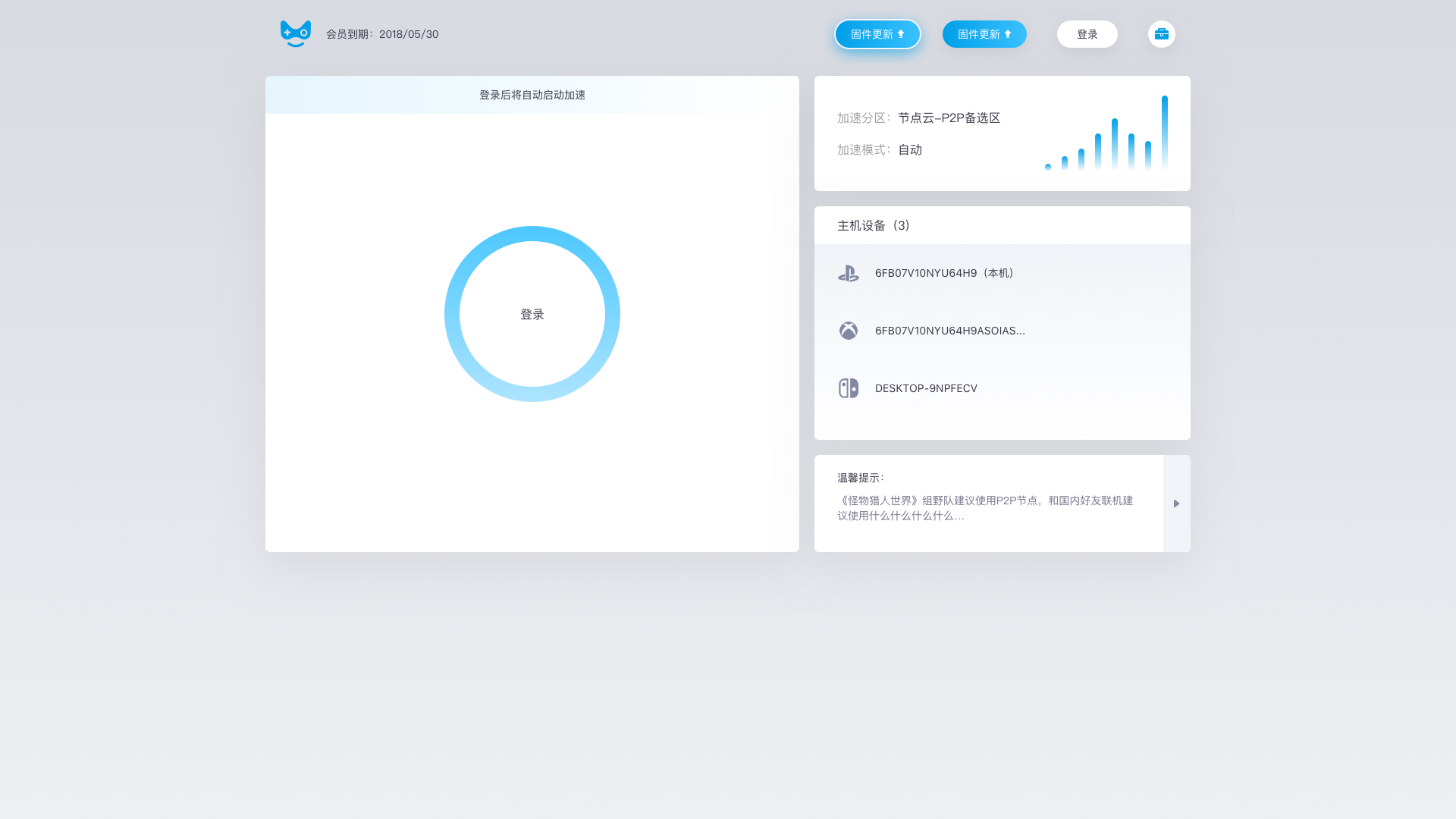Click the signal bar chart graphic
The height and width of the screenshot is (819, 1456).
pos(1106,133)
